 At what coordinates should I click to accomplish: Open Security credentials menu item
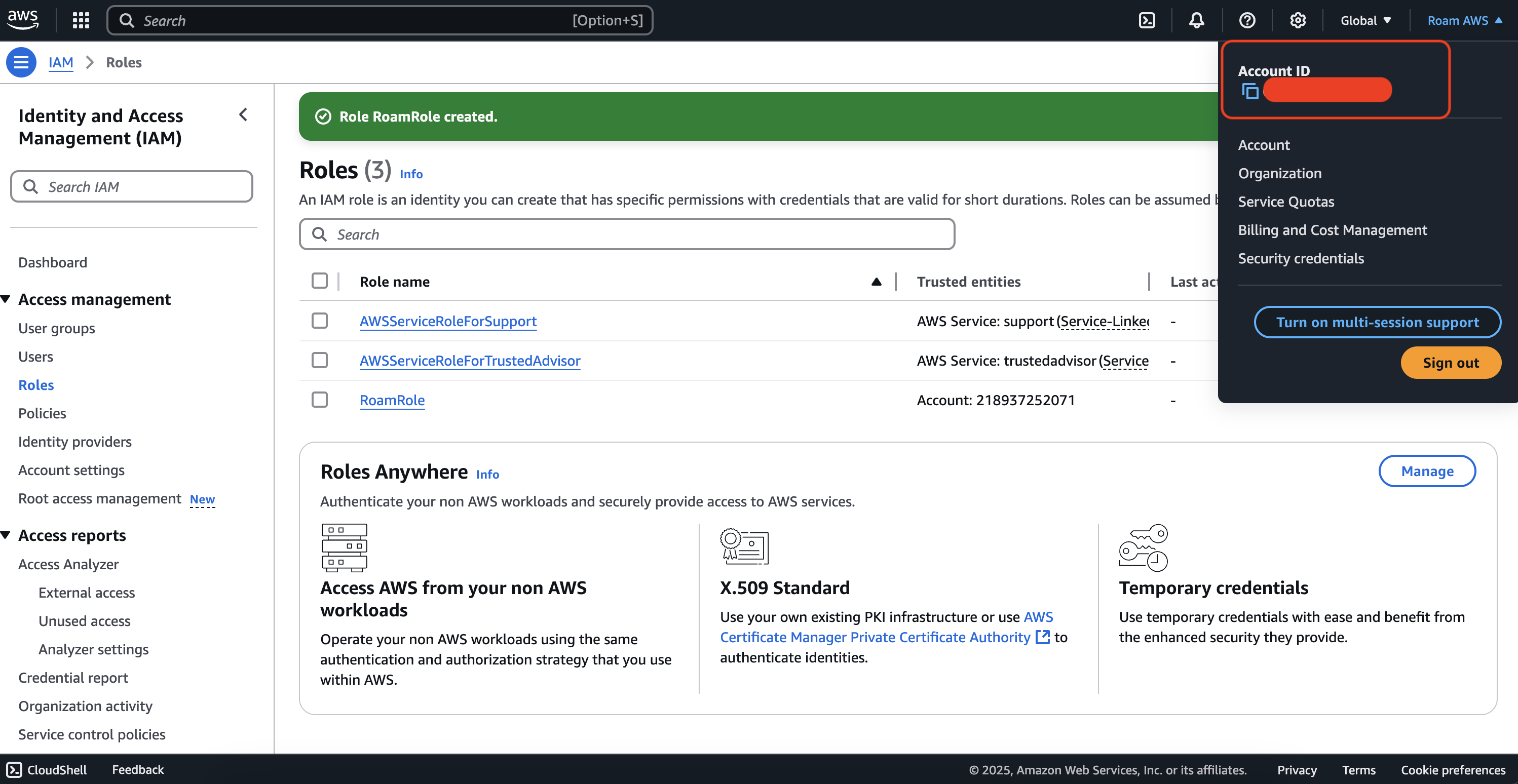[x=1301, y=258]
